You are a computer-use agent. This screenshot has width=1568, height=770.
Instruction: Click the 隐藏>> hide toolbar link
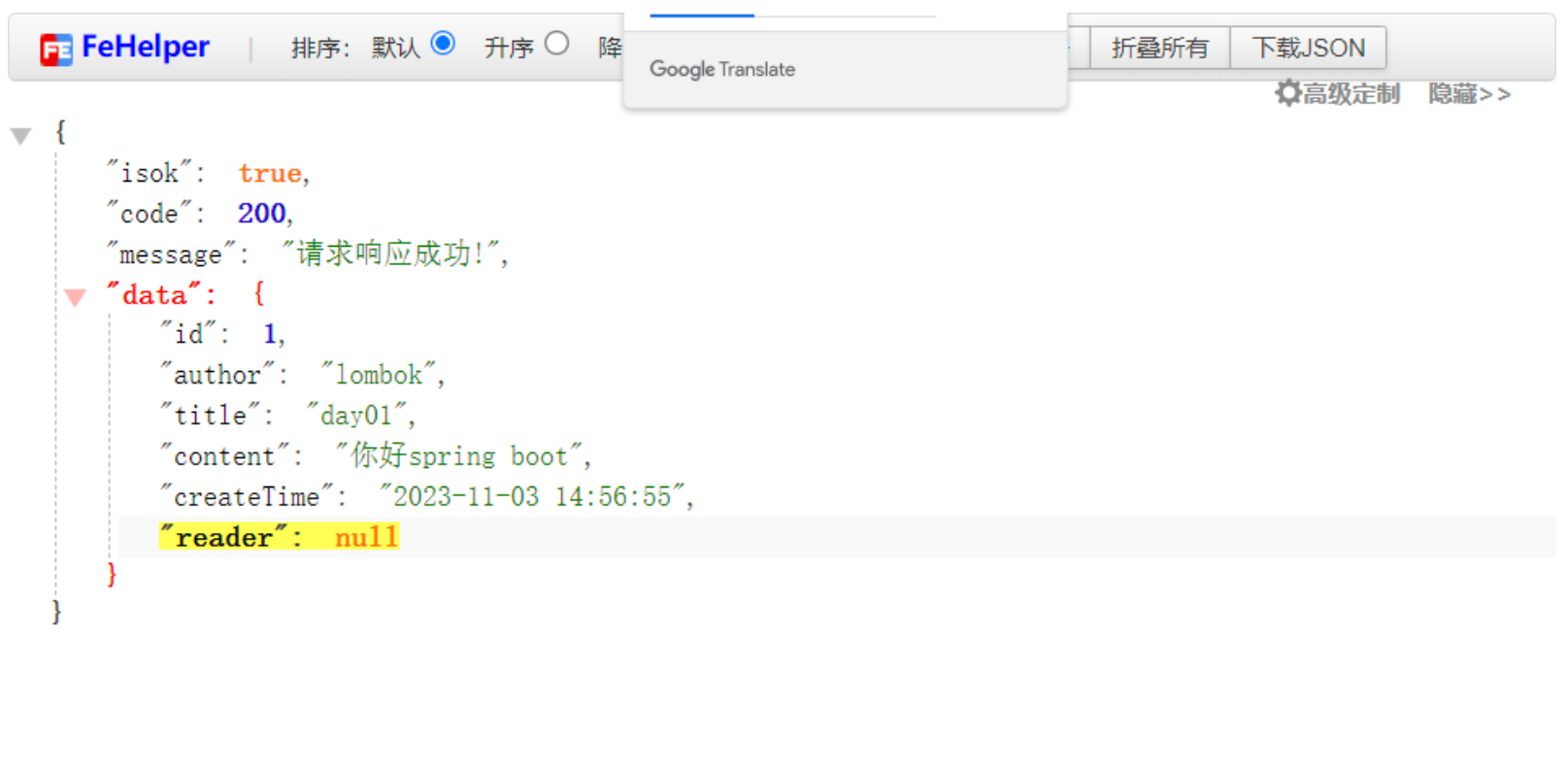(1469, 94)
